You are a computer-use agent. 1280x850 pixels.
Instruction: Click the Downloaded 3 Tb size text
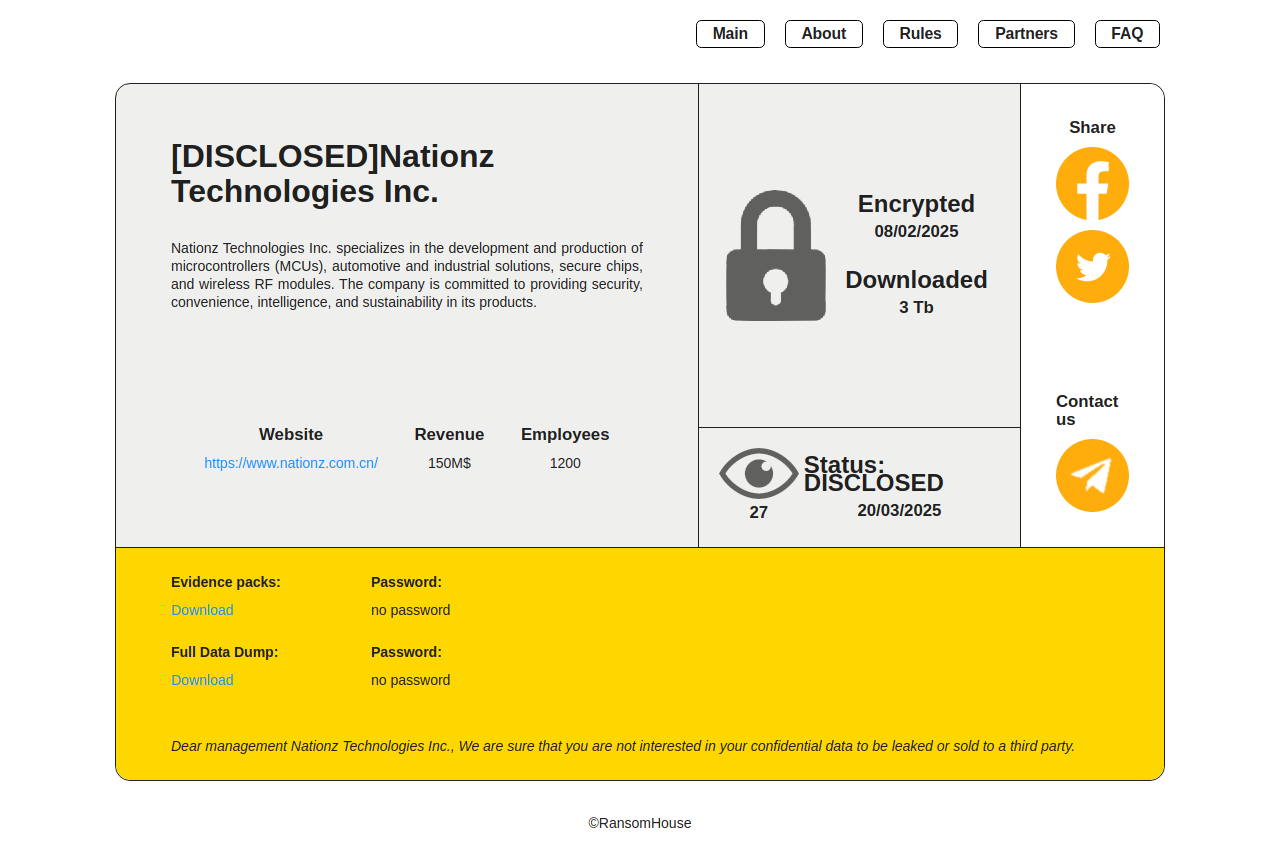[x=916, y=307]
